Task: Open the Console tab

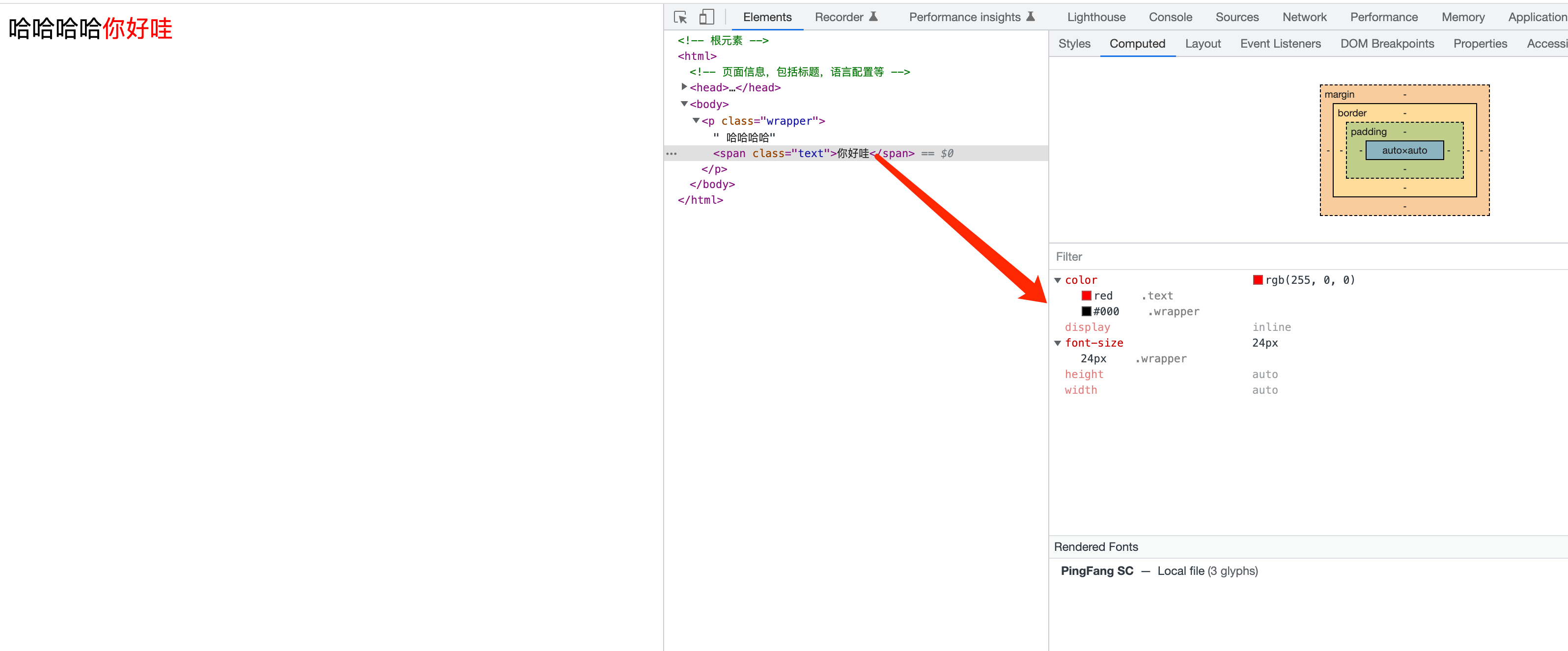Action: click(x=1170, y=17)
